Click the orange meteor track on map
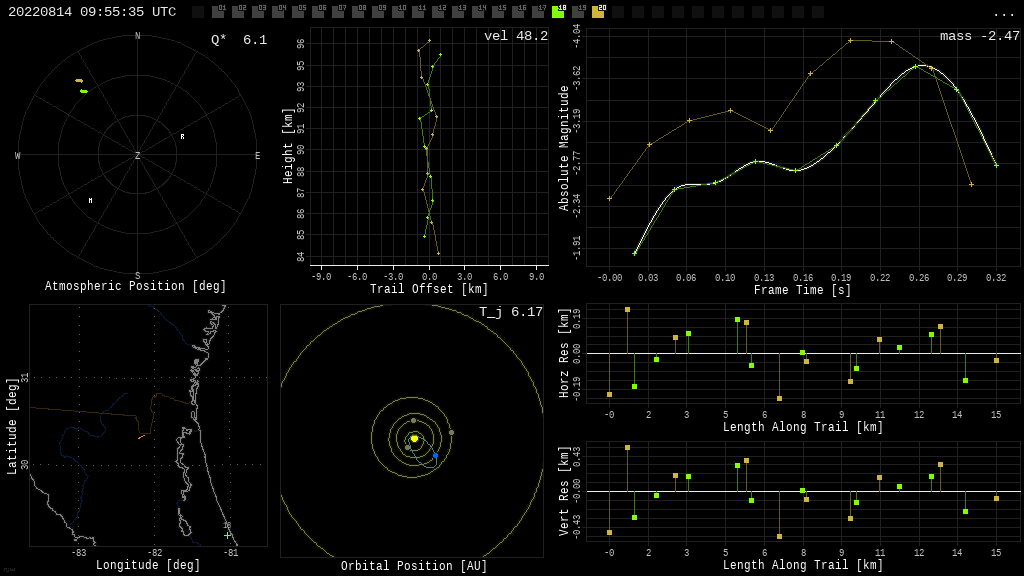 142,436
